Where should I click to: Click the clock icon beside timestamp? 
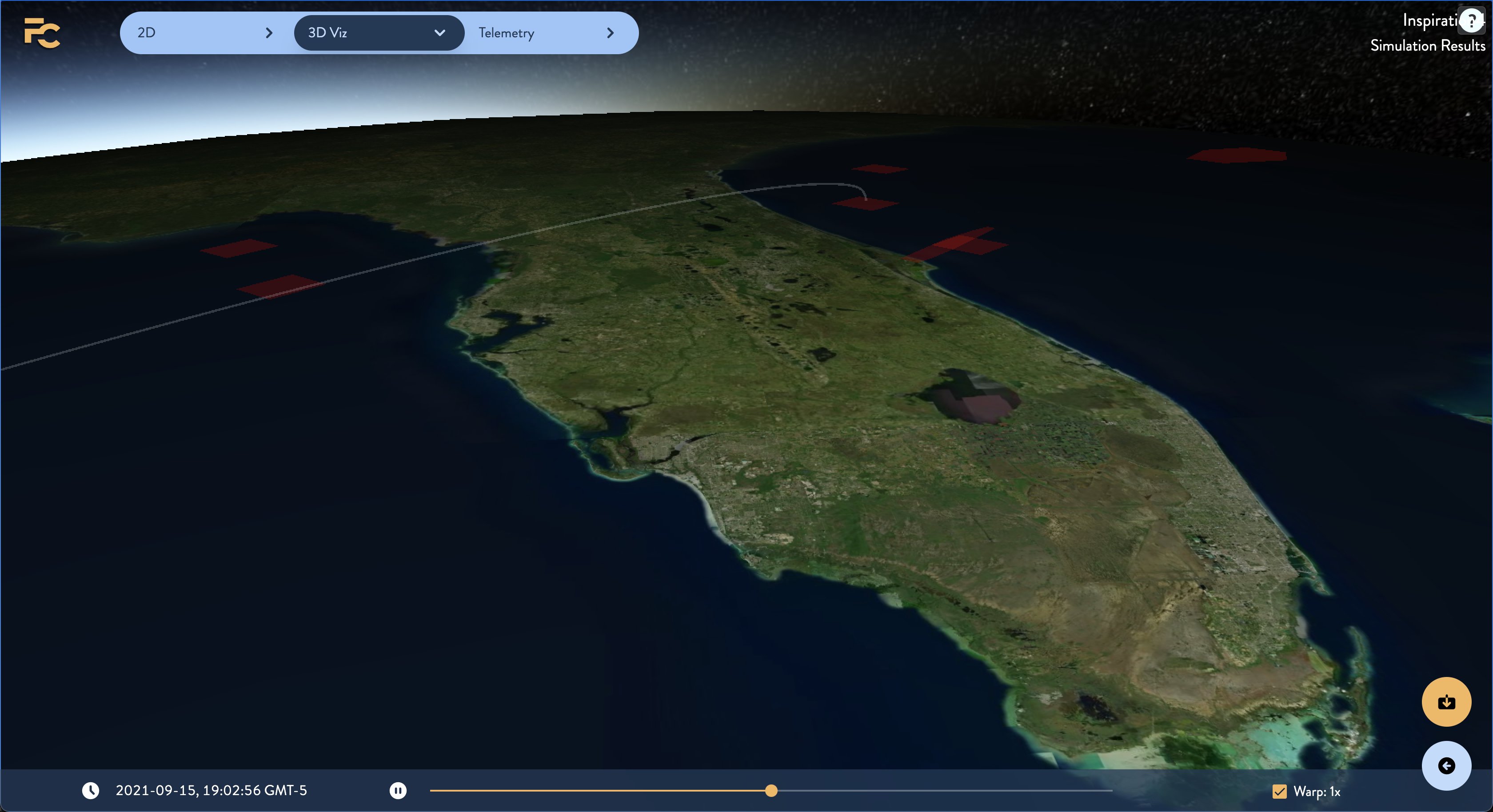[90, 791]
